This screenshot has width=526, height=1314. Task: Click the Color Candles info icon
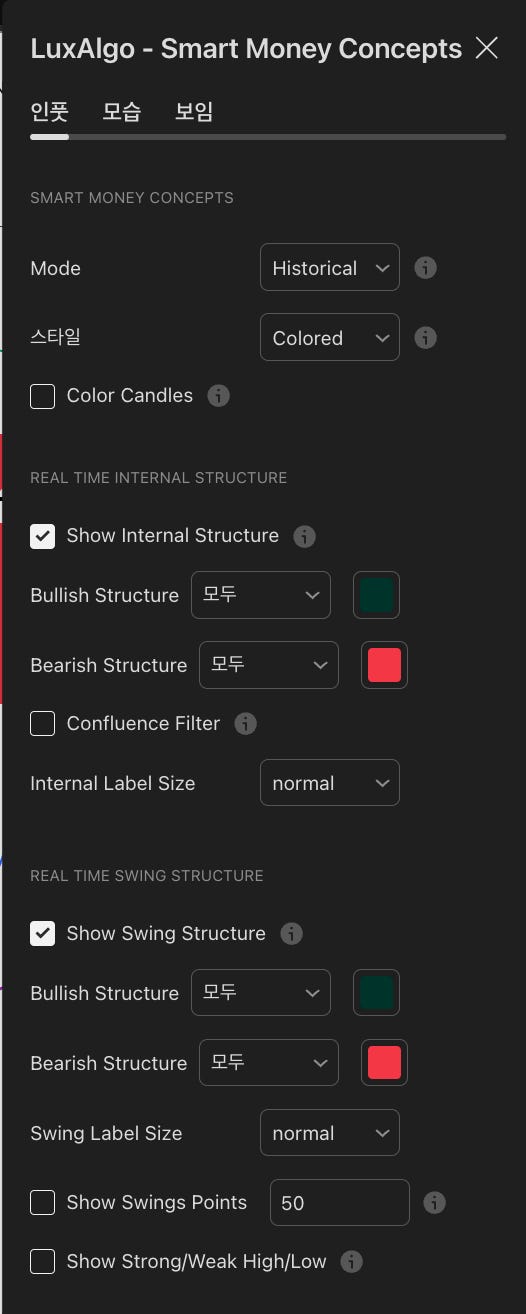pos(218,396)
